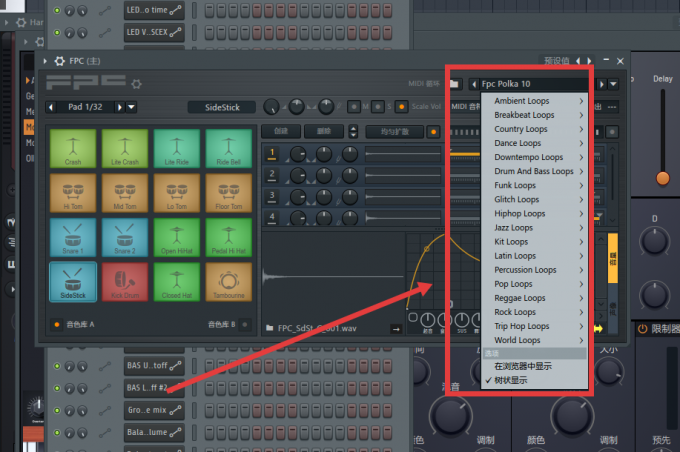
Task: Select the Lite Crash drum pad
Action: [125, 148]
